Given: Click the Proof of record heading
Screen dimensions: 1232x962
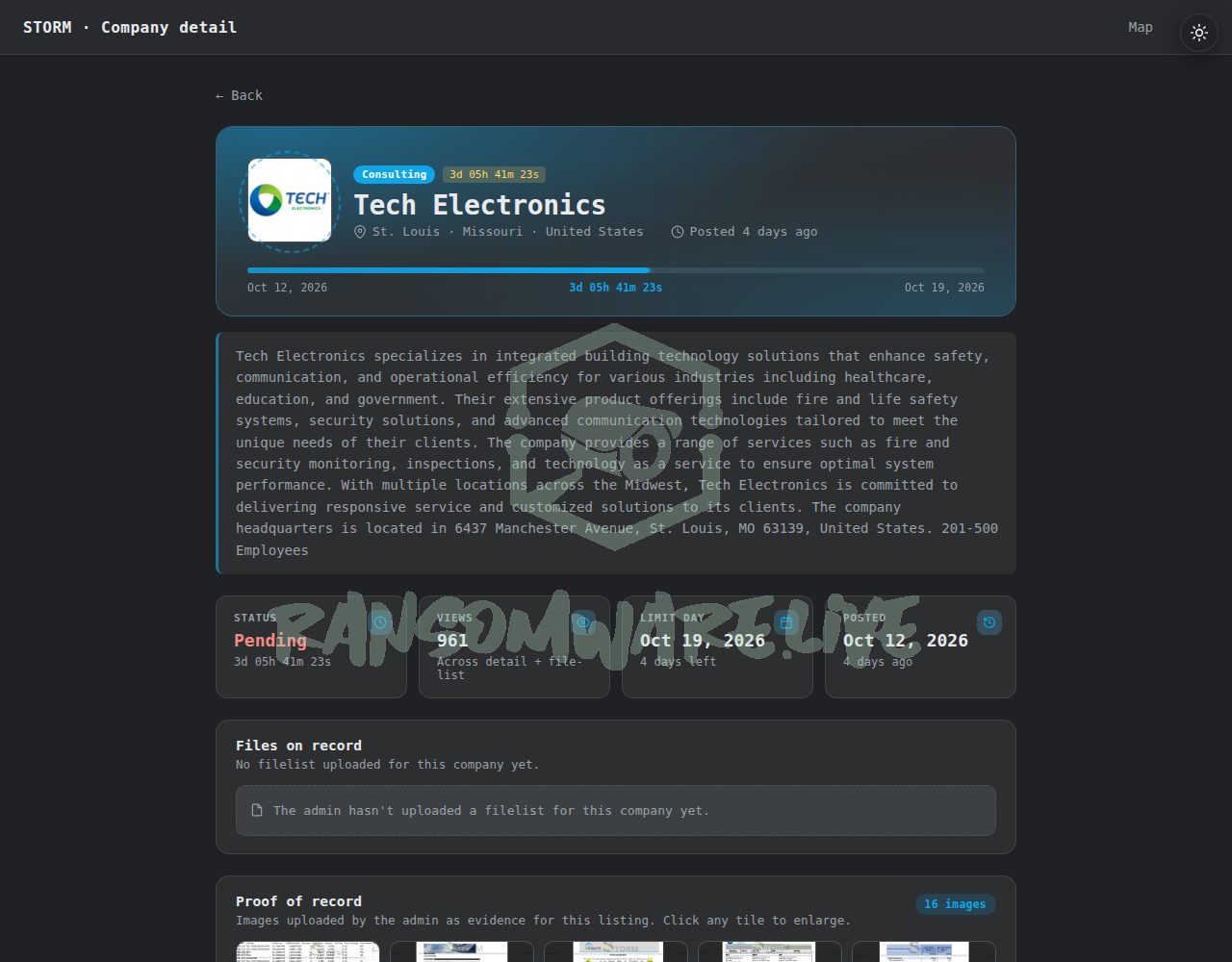Looking at the screenshot, I should (x=298, y=901).
